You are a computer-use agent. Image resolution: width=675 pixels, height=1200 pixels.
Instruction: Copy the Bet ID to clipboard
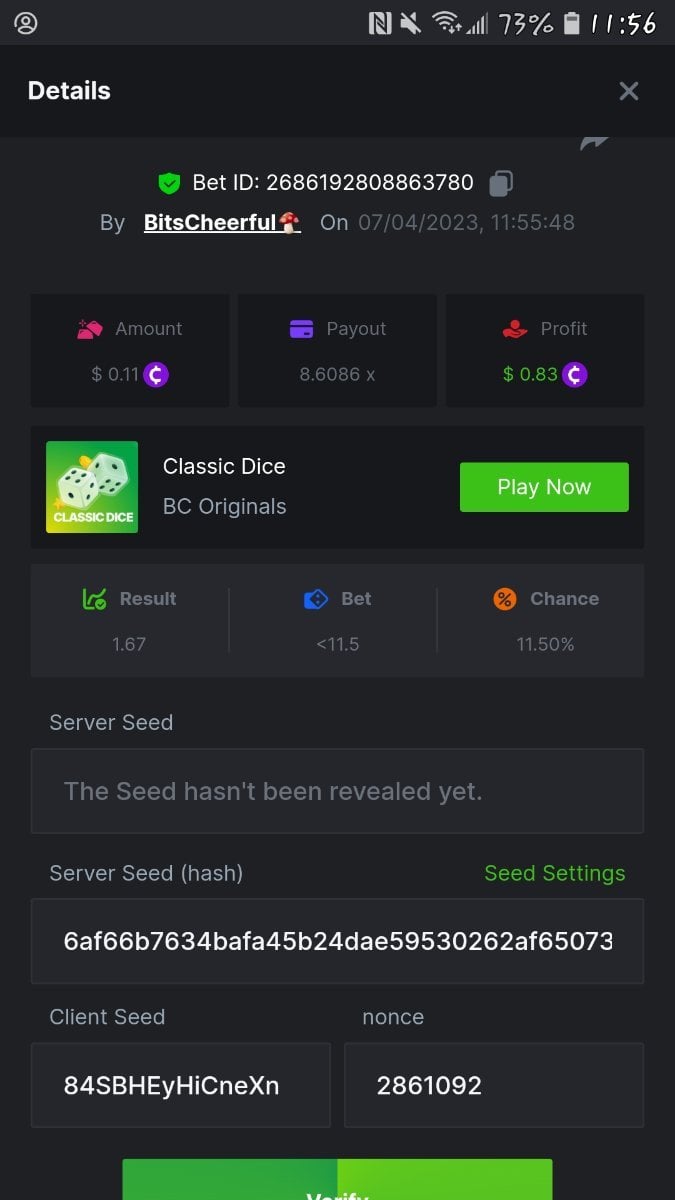(501, 183)
